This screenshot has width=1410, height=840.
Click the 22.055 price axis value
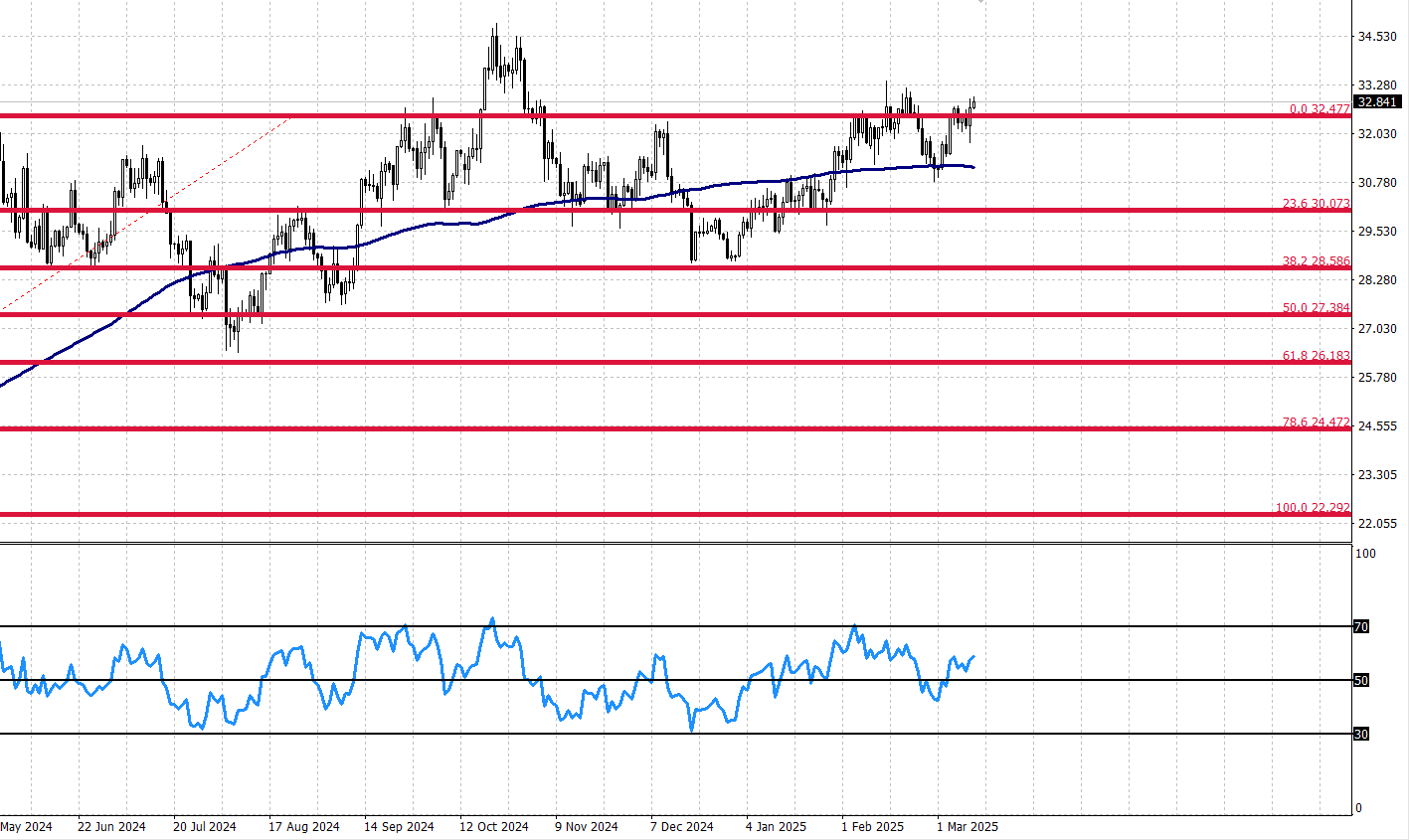pyautogui.click(x=1377, y=524)
